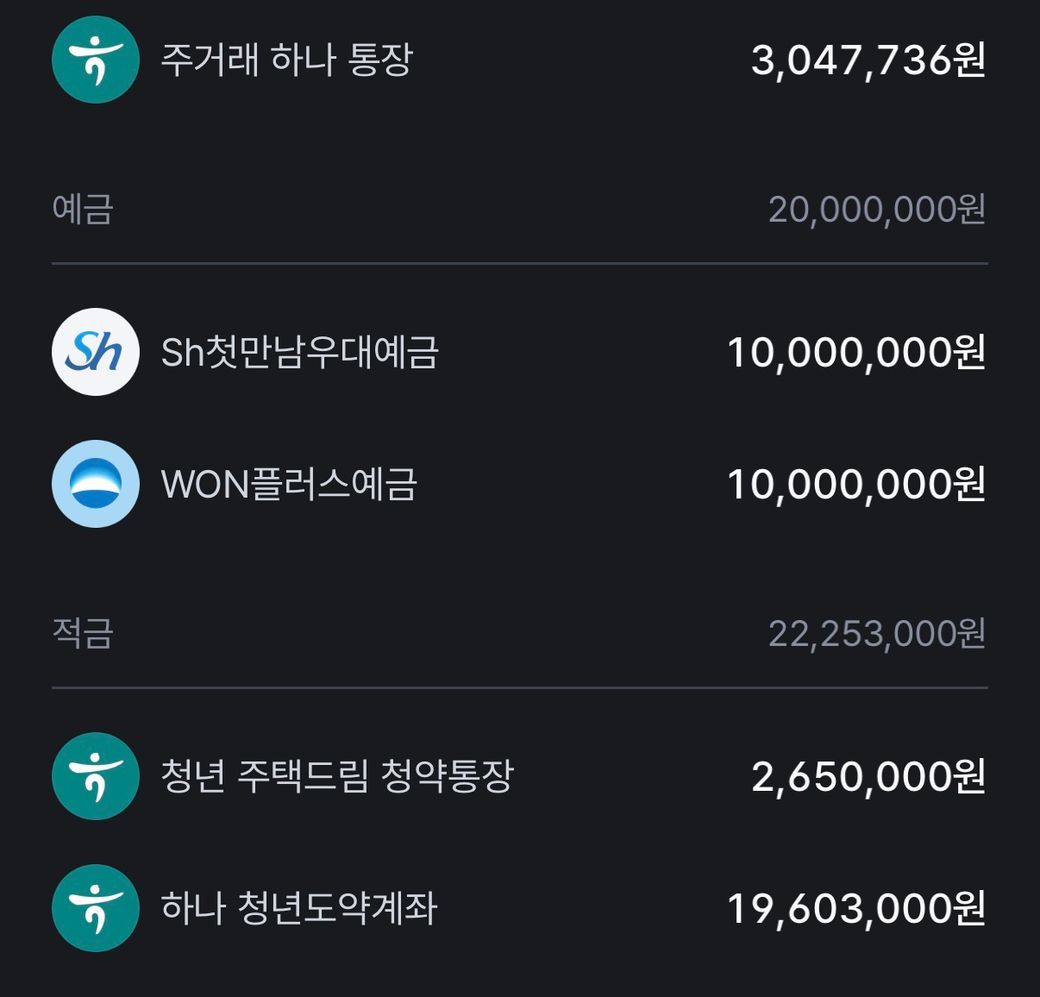
Task: Open the 주거래 하나 통장 account
Action: click(286, 60)
